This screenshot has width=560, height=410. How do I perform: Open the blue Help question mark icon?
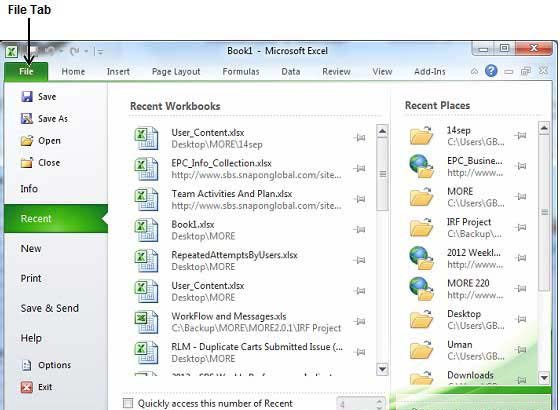[x=491, y=71]
